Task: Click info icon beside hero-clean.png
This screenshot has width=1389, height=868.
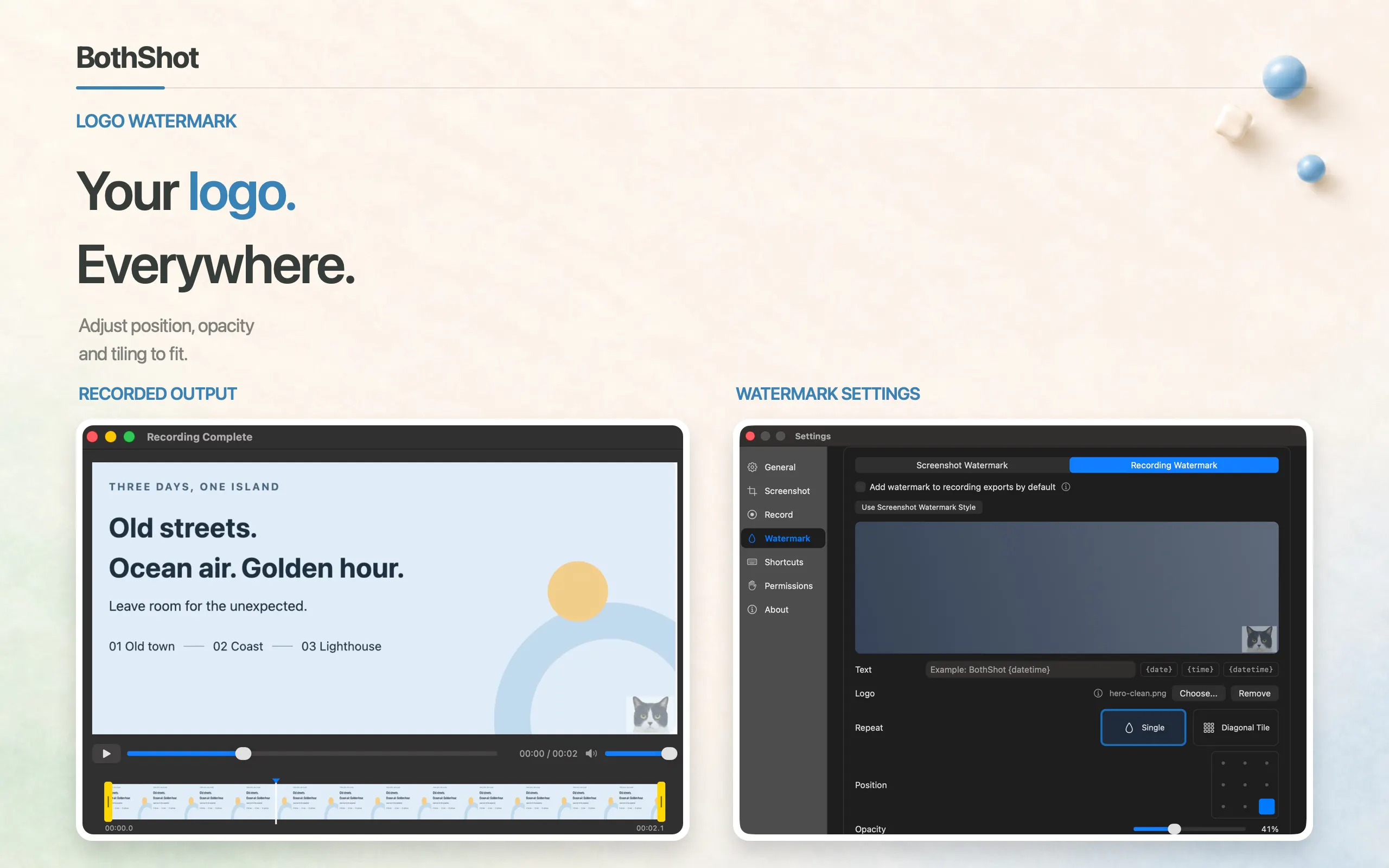Action: (x=1098, y=693)
